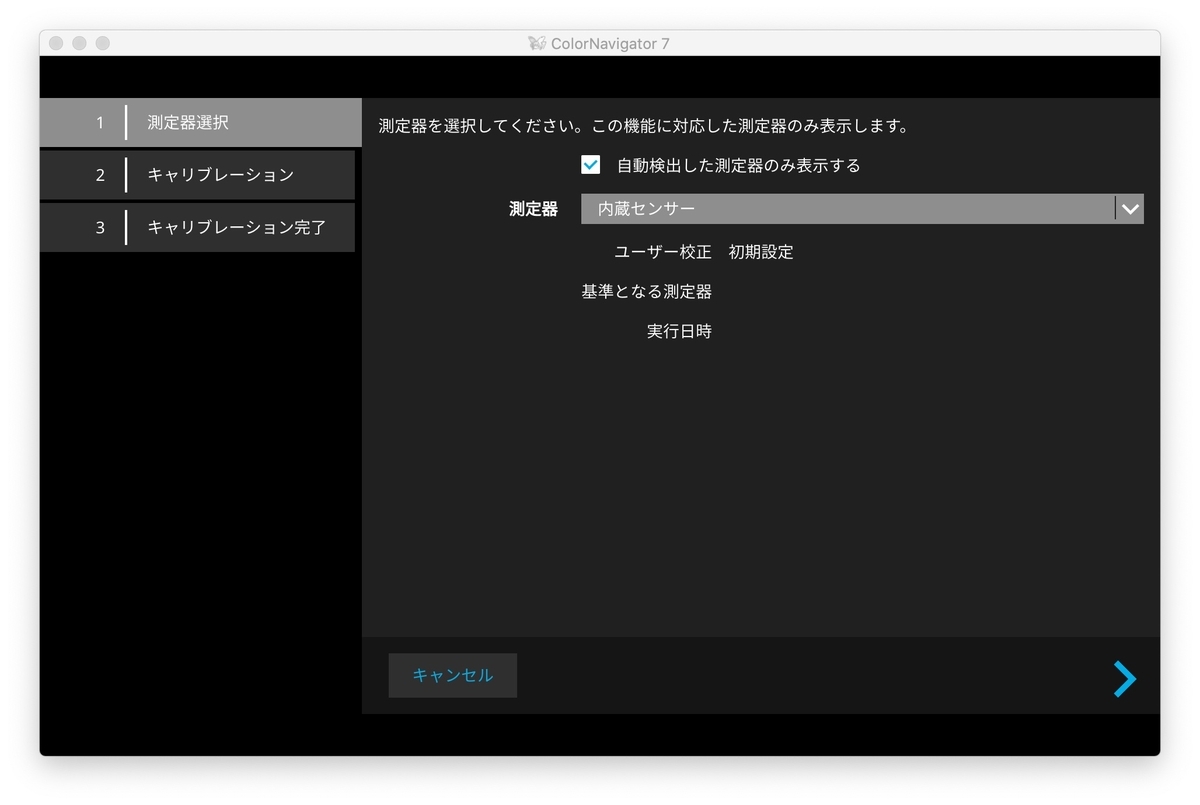Click the ユーザー校正 label
This screenshot has width=1200, height=805.
[663, 252]
